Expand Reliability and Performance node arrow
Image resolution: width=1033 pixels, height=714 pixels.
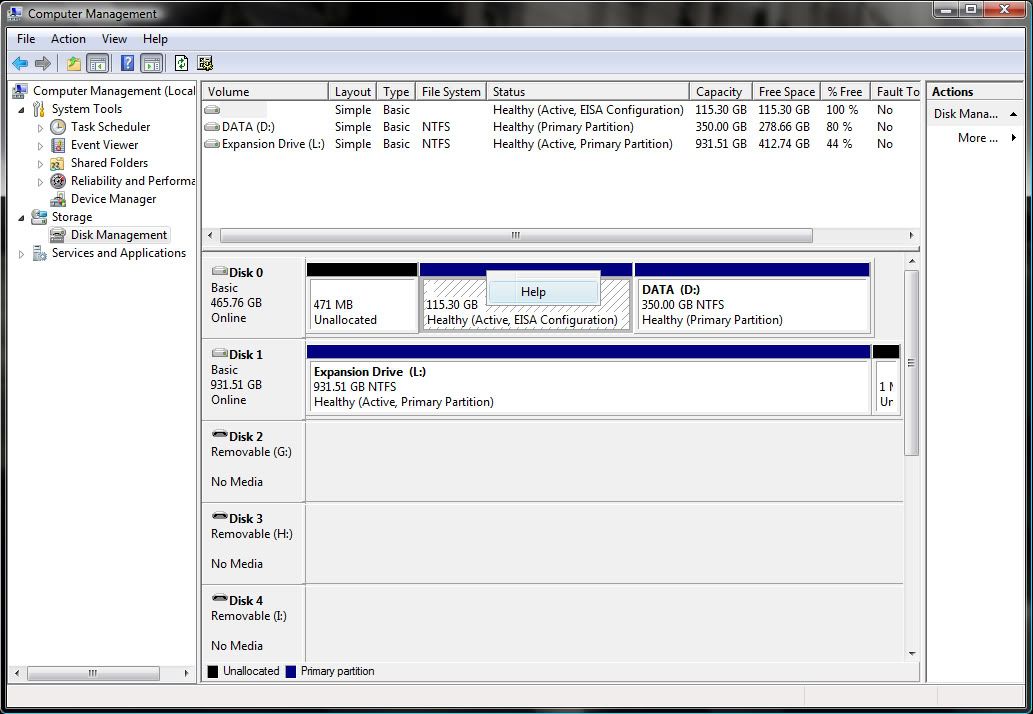coord(40,182)
